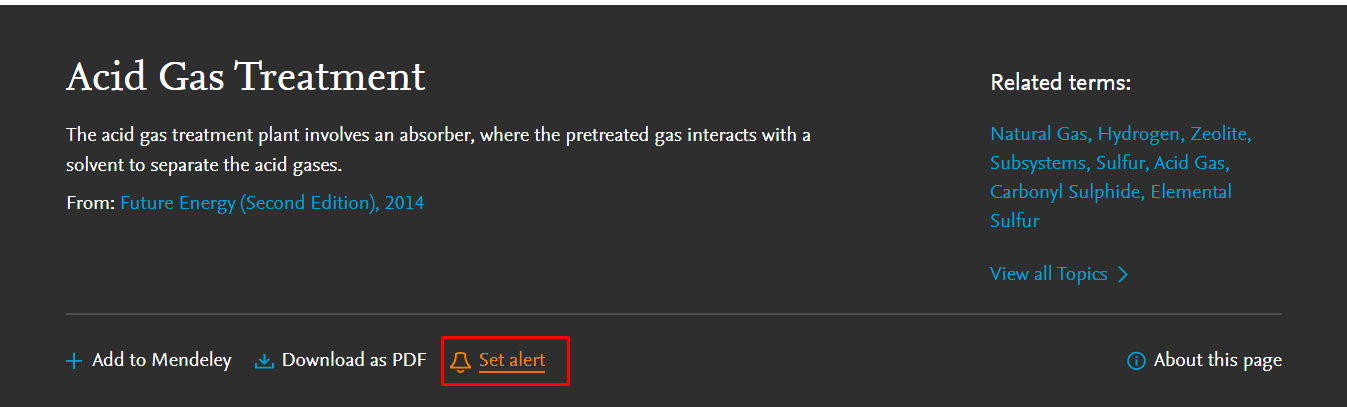Show the full list via View all Topics

[x=1049, y=273]
